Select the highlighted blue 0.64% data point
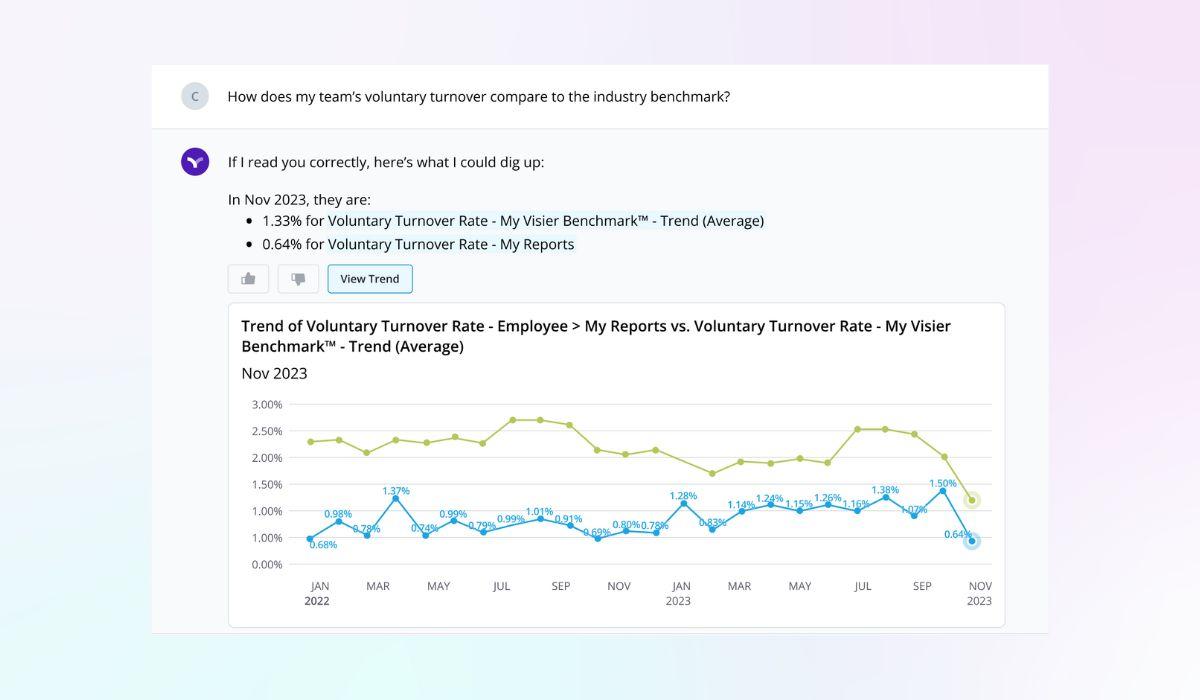 [x=971, y=541]
